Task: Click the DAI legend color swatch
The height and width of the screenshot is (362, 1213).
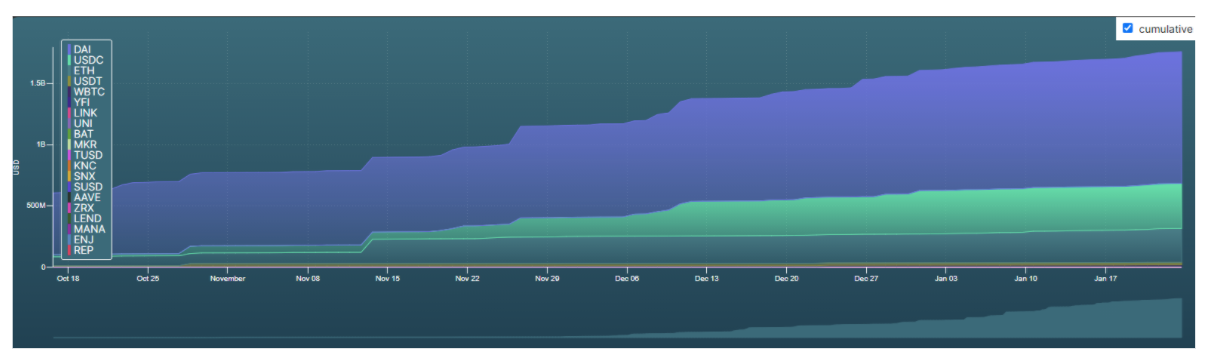Action: point(69,49)
